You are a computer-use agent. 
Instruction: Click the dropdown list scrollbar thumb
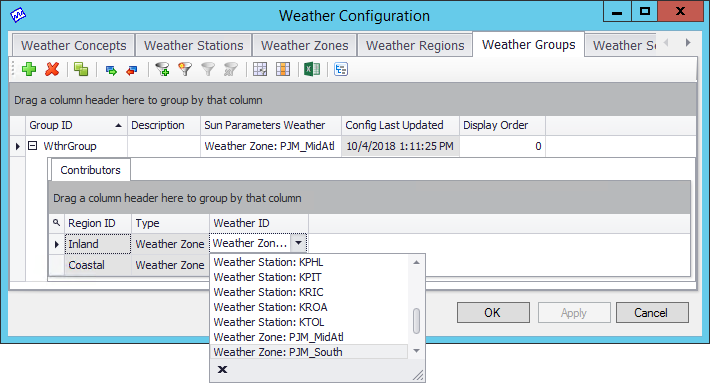(x=416, y=321)
